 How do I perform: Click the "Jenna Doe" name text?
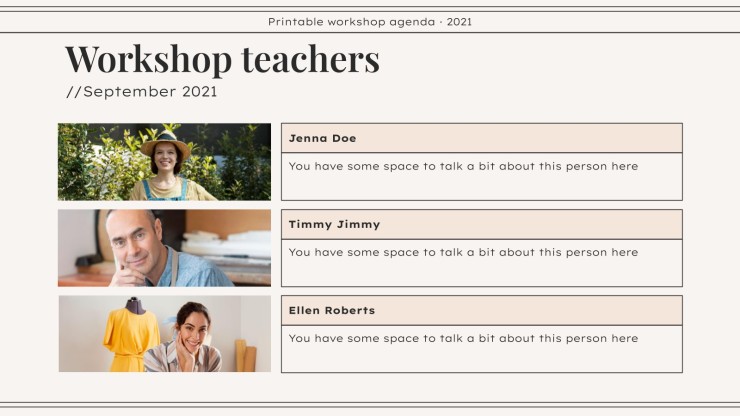322,138
